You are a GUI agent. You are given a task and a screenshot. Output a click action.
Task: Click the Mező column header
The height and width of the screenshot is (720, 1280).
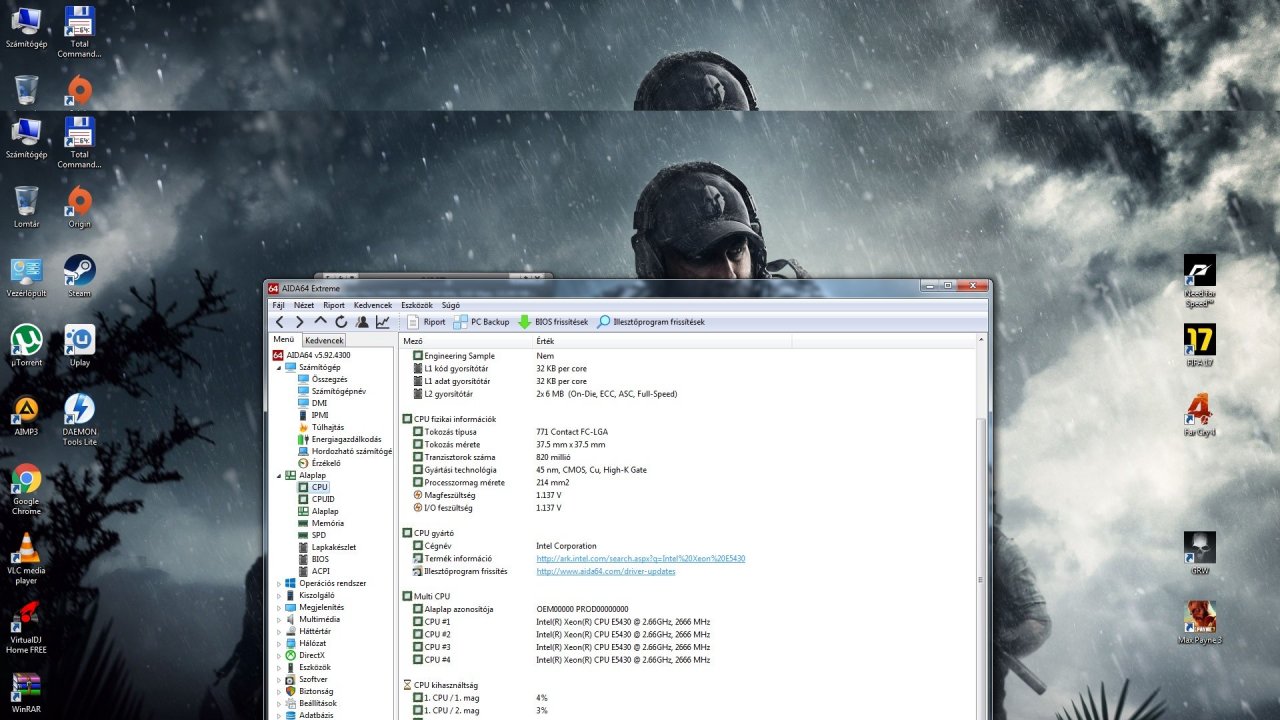tap(465, 341)
